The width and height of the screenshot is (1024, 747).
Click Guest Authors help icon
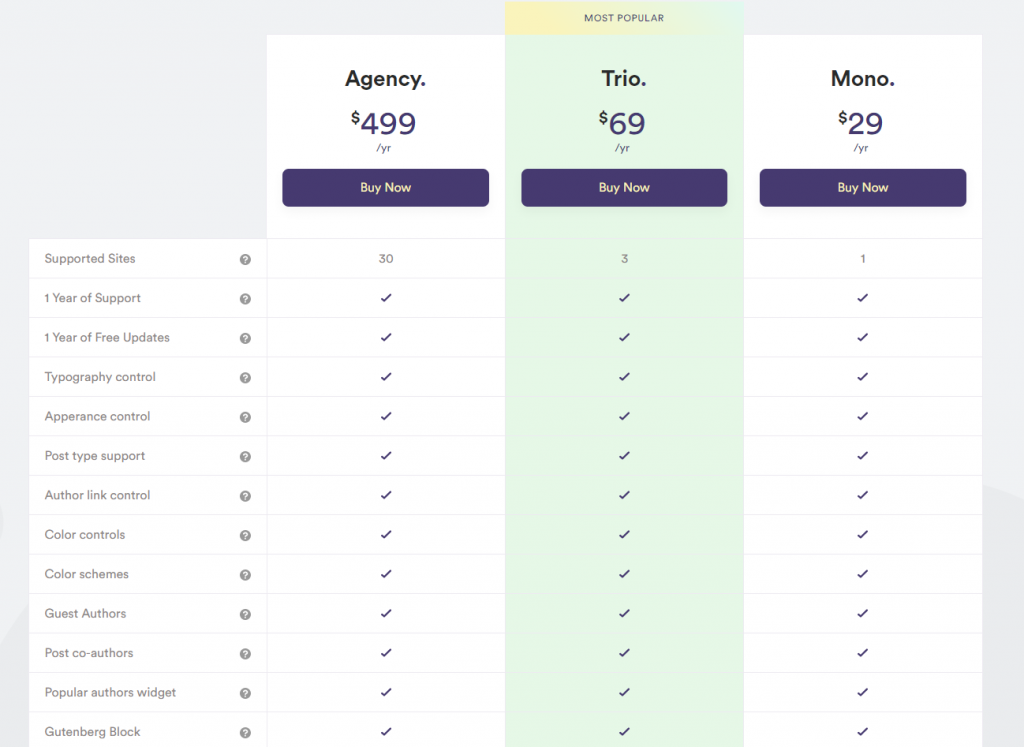245,614
